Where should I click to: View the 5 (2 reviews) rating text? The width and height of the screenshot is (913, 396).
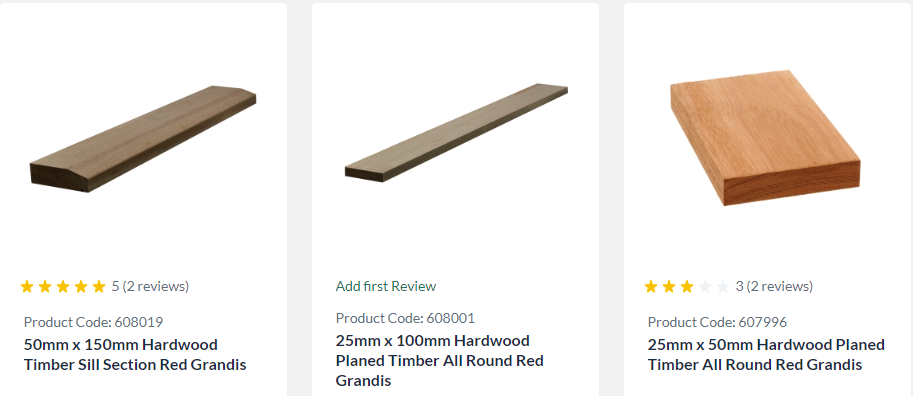click(150, 287)
